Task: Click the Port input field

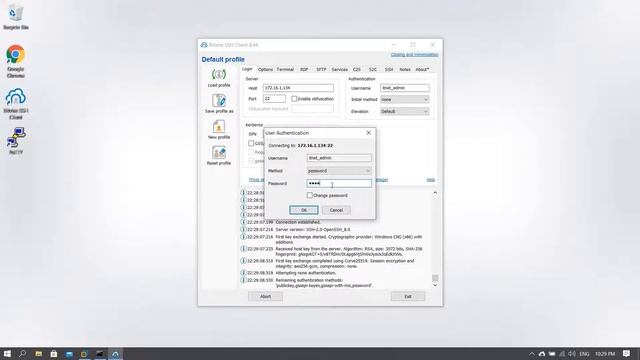Action: (x=274, y=99)
